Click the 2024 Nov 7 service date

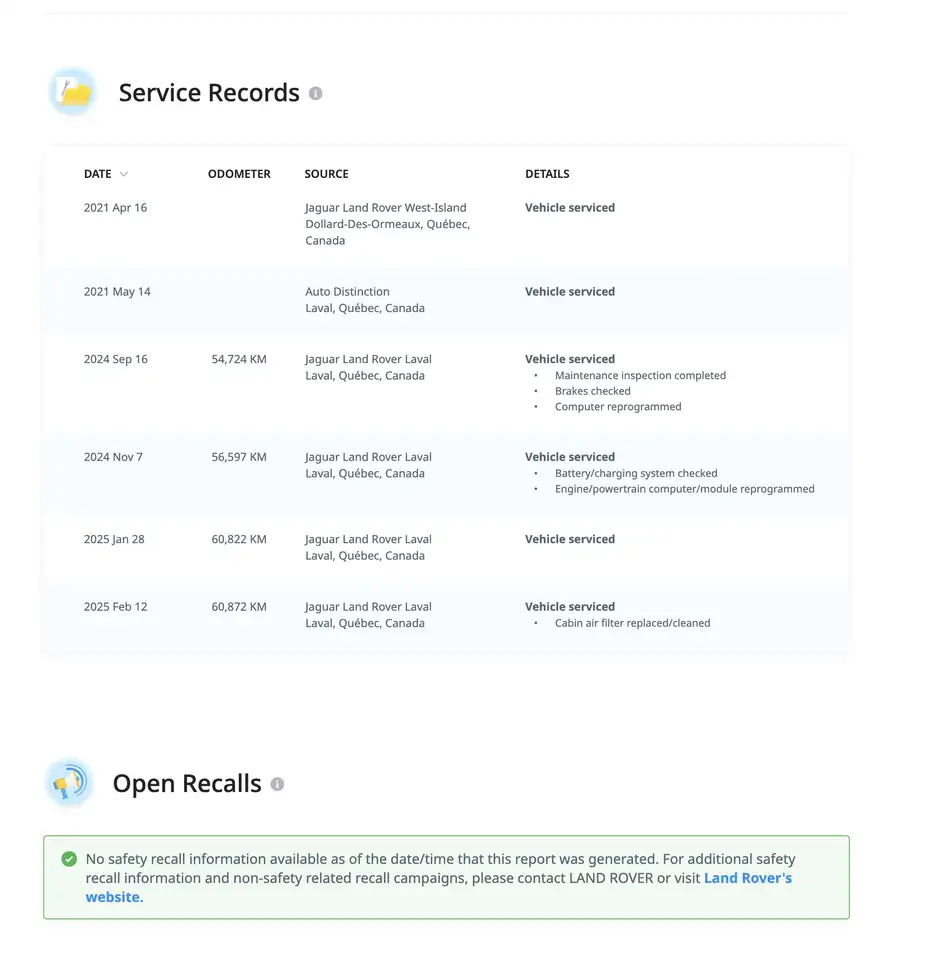[x=113, y=457]
